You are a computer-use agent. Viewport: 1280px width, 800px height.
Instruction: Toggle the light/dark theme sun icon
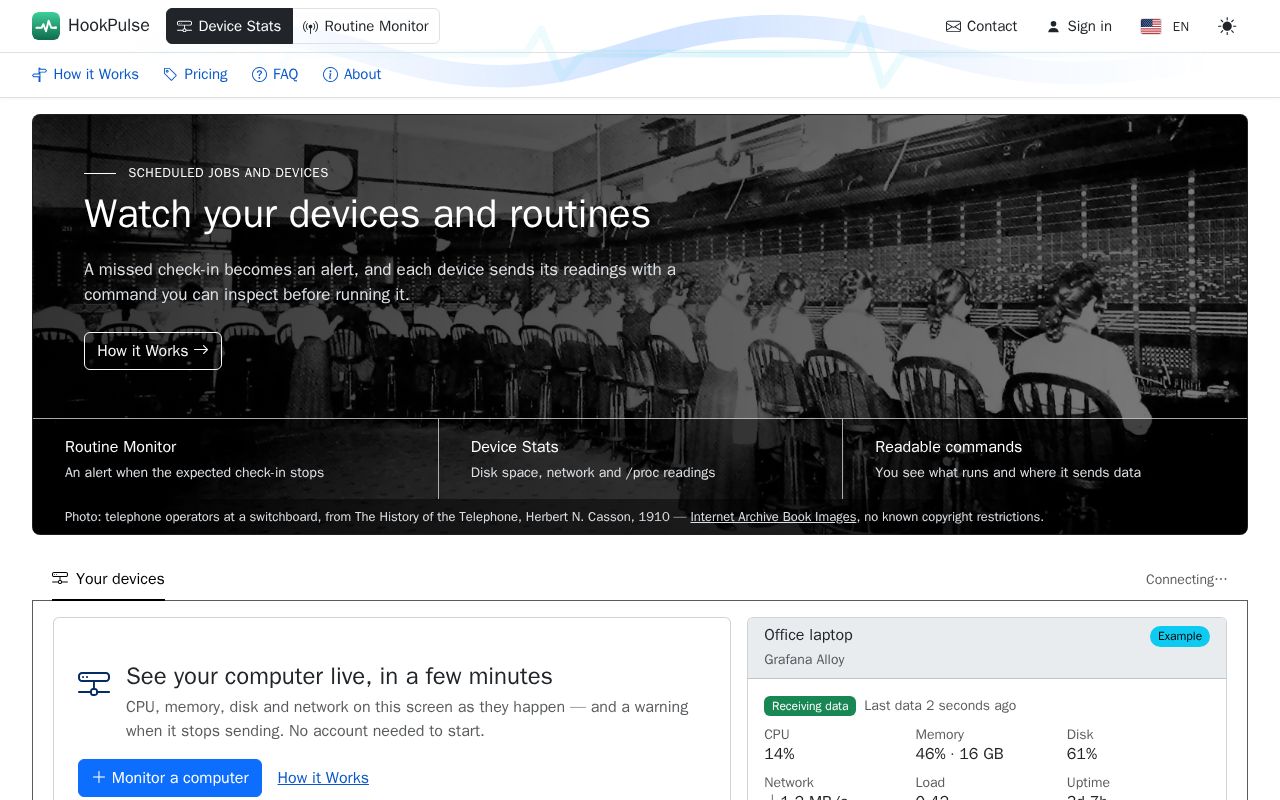click(1227, 26)
